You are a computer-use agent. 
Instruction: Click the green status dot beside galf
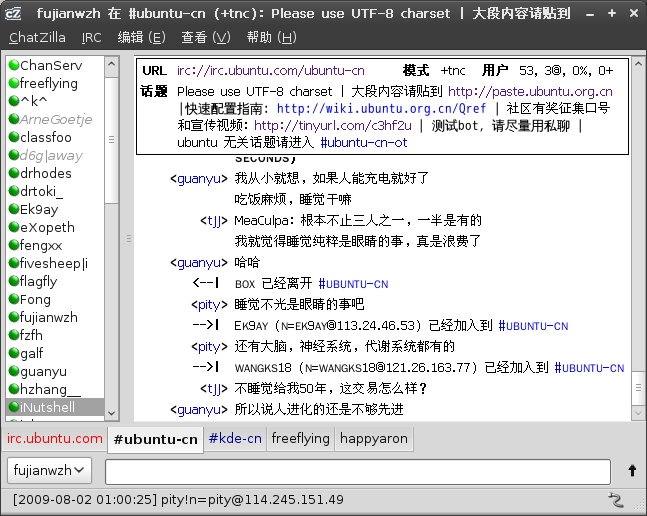click(14, 353)
